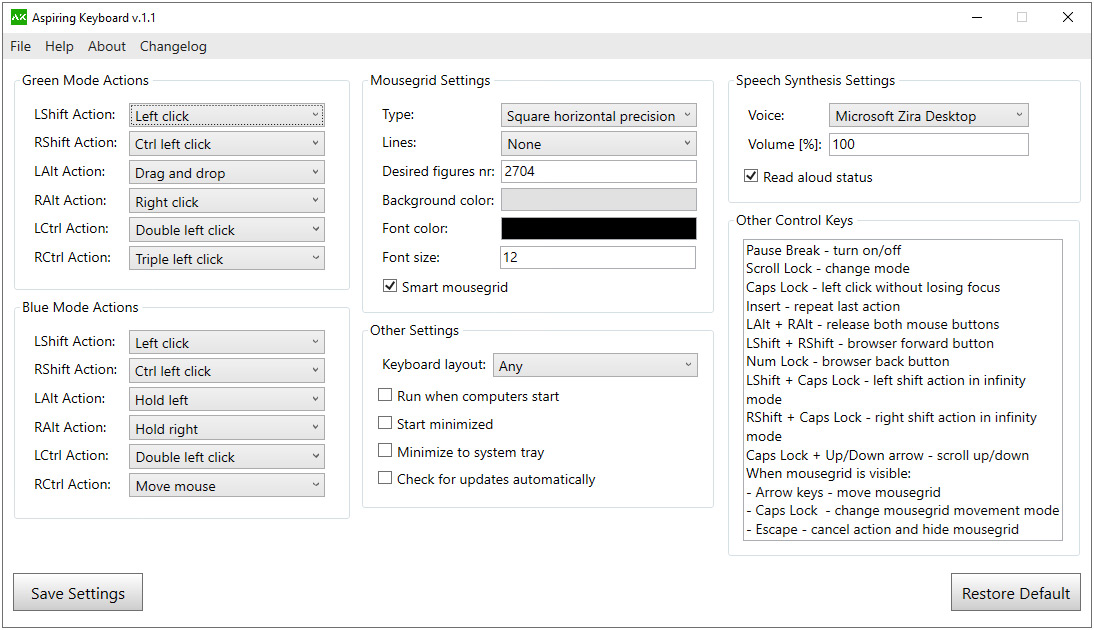This screenshot has width=1094, height=630.
Task: Enable Minimize to system tray
Action: pyautogui.click(x=384, y=451)
